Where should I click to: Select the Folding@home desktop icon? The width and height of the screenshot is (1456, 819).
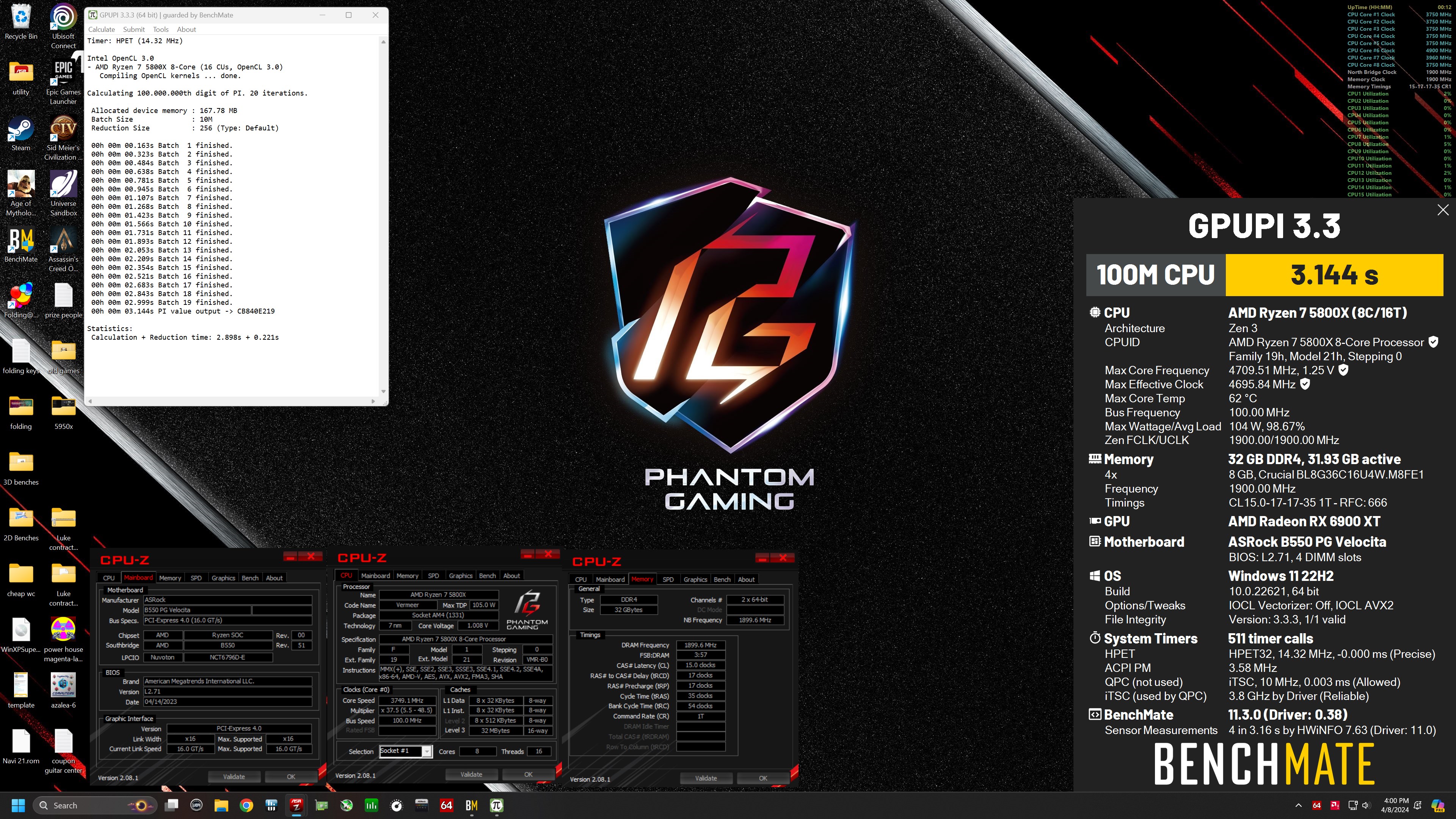[x=21, y=300]
